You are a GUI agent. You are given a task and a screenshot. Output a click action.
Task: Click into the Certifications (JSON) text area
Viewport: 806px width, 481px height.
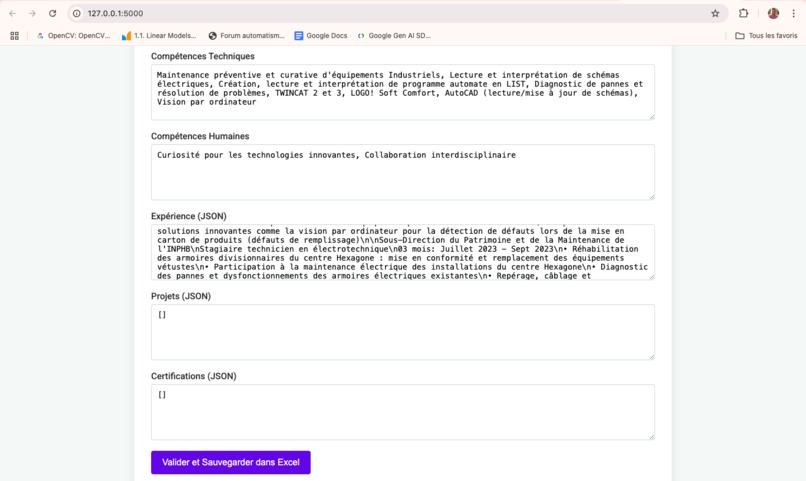point(402,412)
